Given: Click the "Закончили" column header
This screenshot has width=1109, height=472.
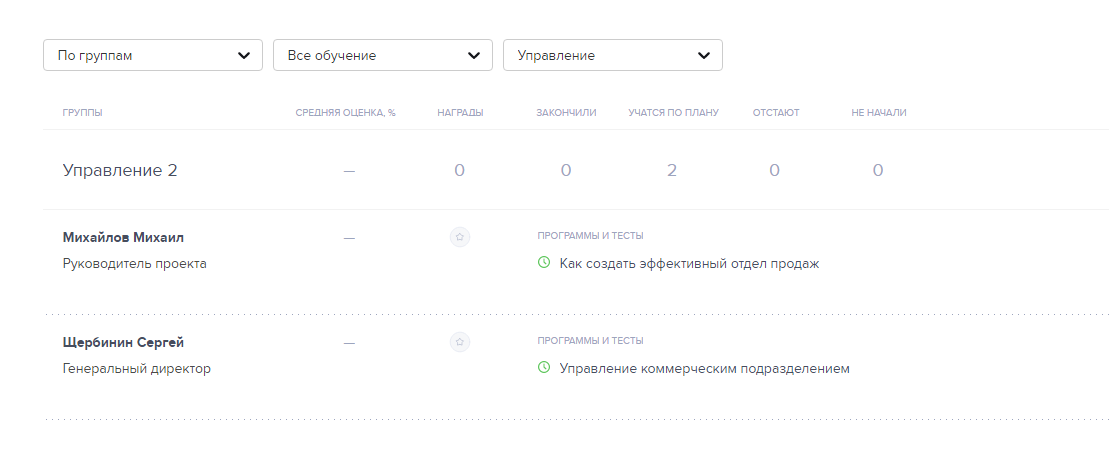Looking at the screenshot, I should coord(566,113).
